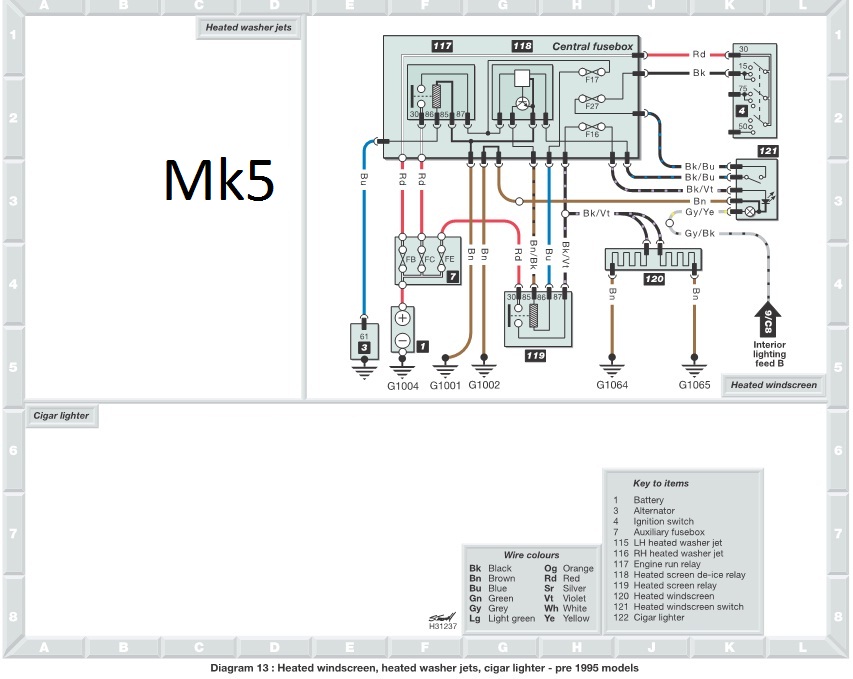Viewport: 853px width, 679px height.
Task: Click the 9/C8 interior lighting arrow
Action: pyautogui.click(x=769, y=320)
